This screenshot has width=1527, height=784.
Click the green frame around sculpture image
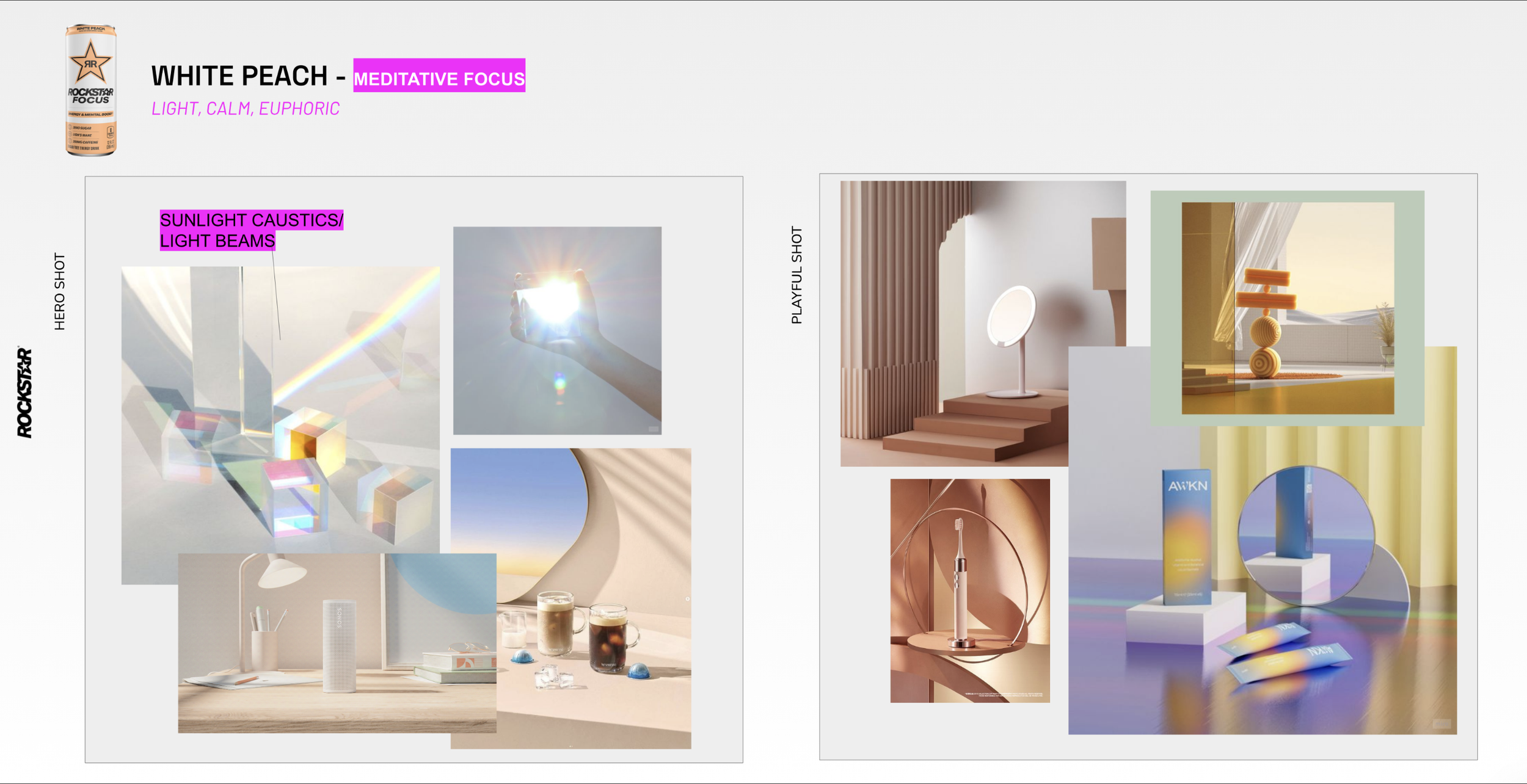point(1165,308)
